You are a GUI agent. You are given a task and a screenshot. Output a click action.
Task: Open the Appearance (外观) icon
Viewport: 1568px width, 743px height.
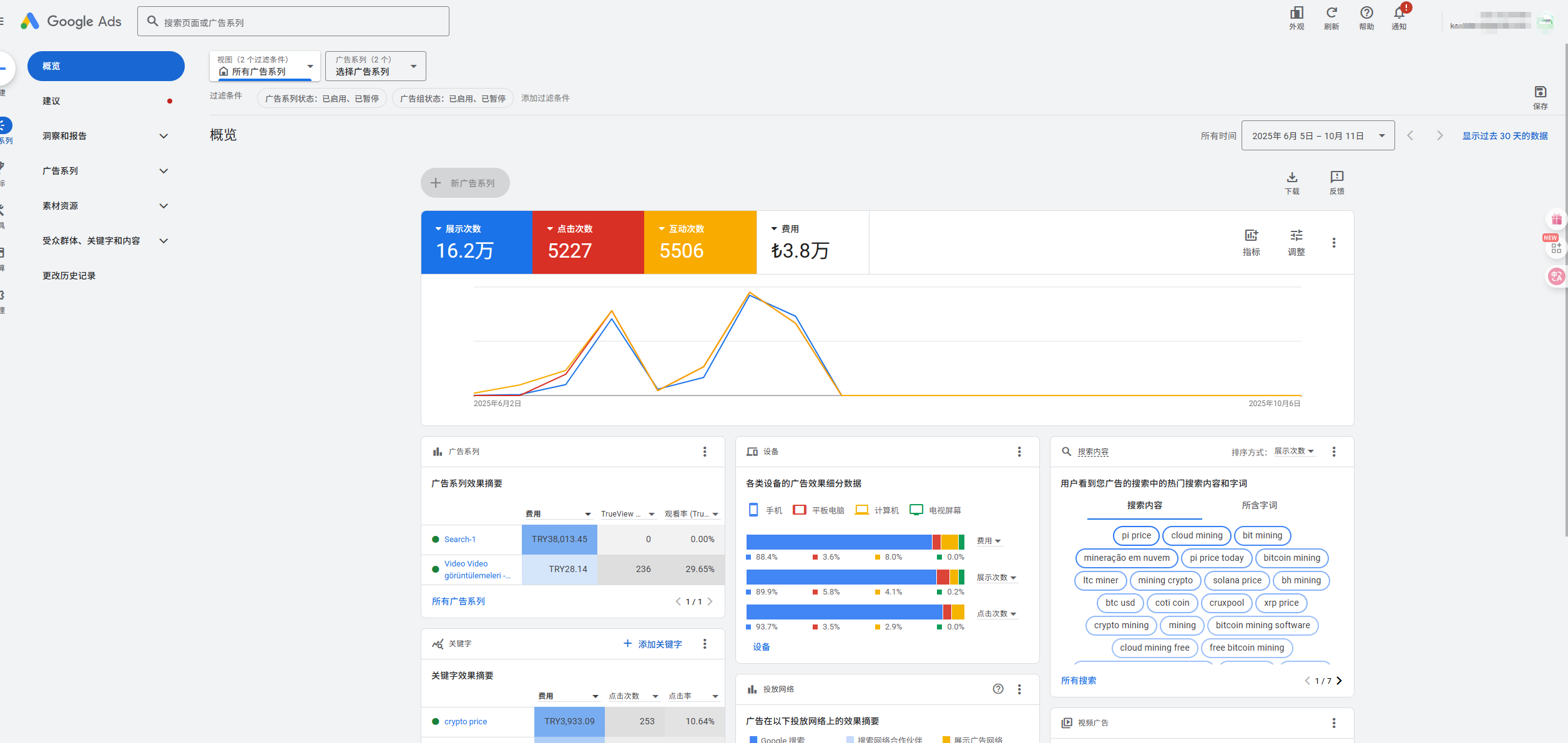(x=1296, y=14)
